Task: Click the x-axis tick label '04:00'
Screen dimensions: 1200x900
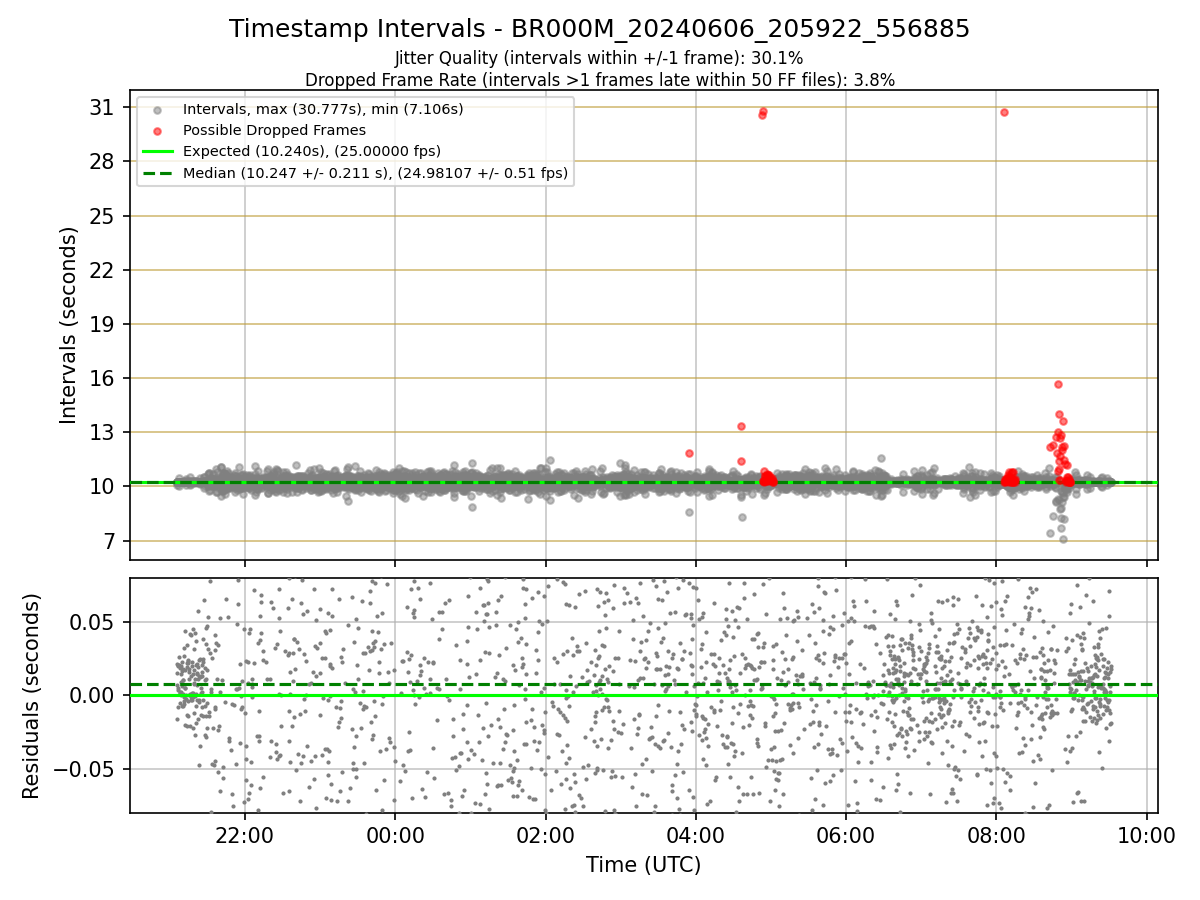Action: pyautogui.click(x=695, y=836)
